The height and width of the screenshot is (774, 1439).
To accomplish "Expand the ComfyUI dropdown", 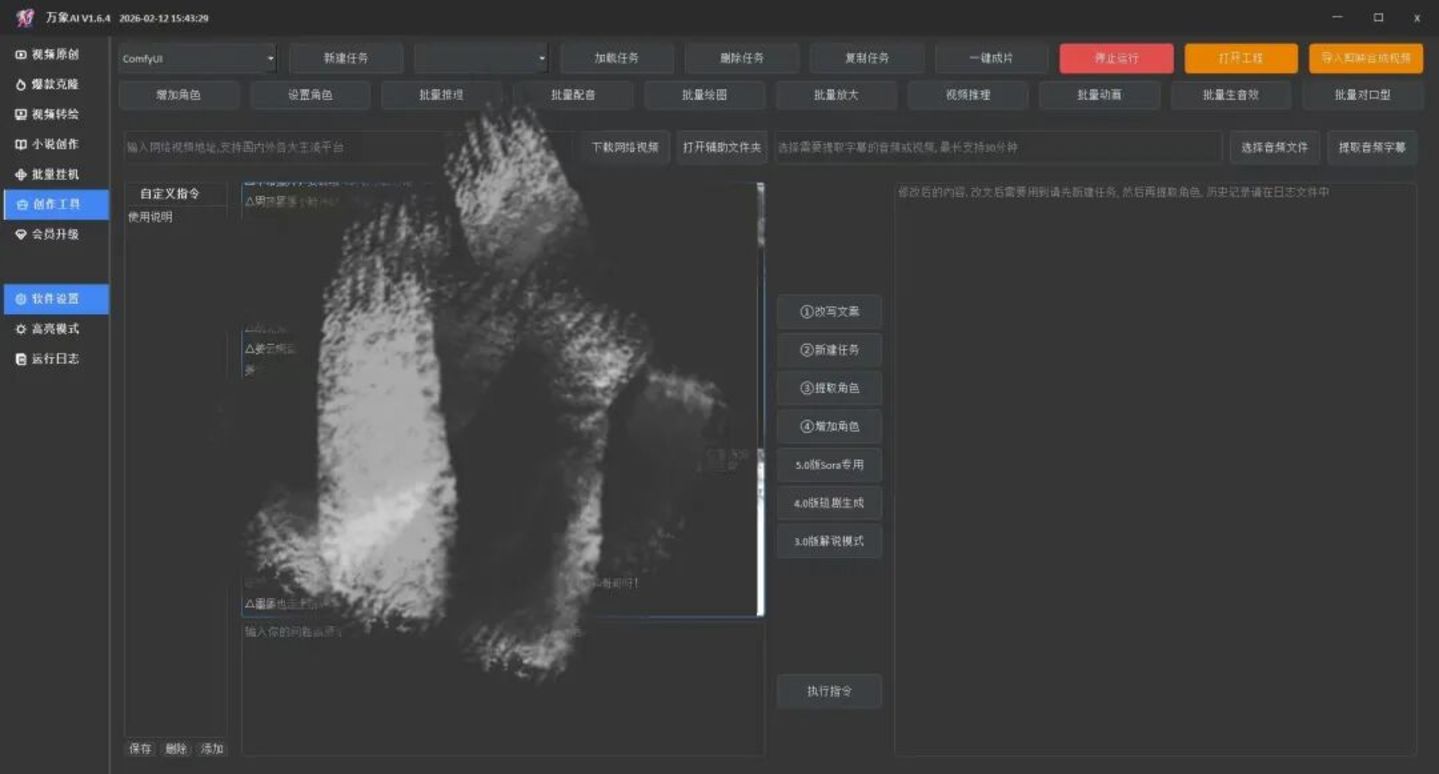I will coord(197,58).
